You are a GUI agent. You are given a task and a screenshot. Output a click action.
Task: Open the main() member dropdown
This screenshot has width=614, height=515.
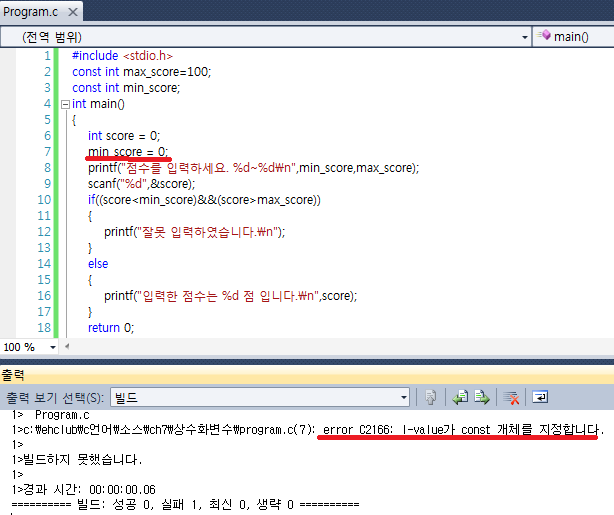(573, 37)
